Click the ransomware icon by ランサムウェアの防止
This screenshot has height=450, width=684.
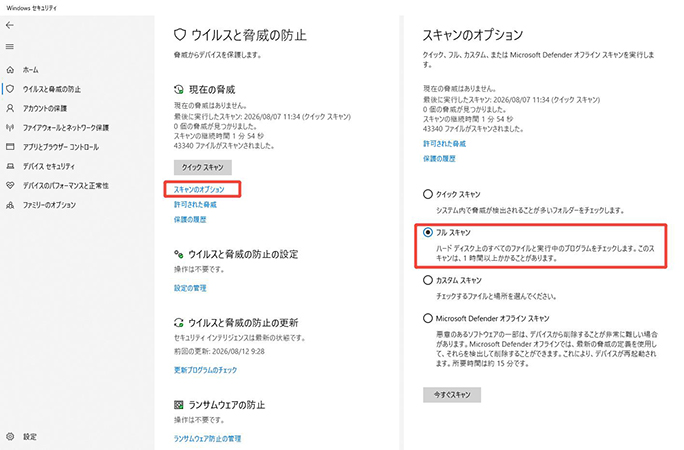[x=179, y=405]
